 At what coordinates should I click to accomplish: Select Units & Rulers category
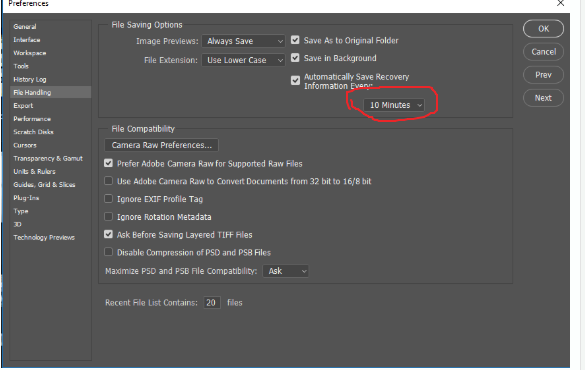(x=34, y=172)
